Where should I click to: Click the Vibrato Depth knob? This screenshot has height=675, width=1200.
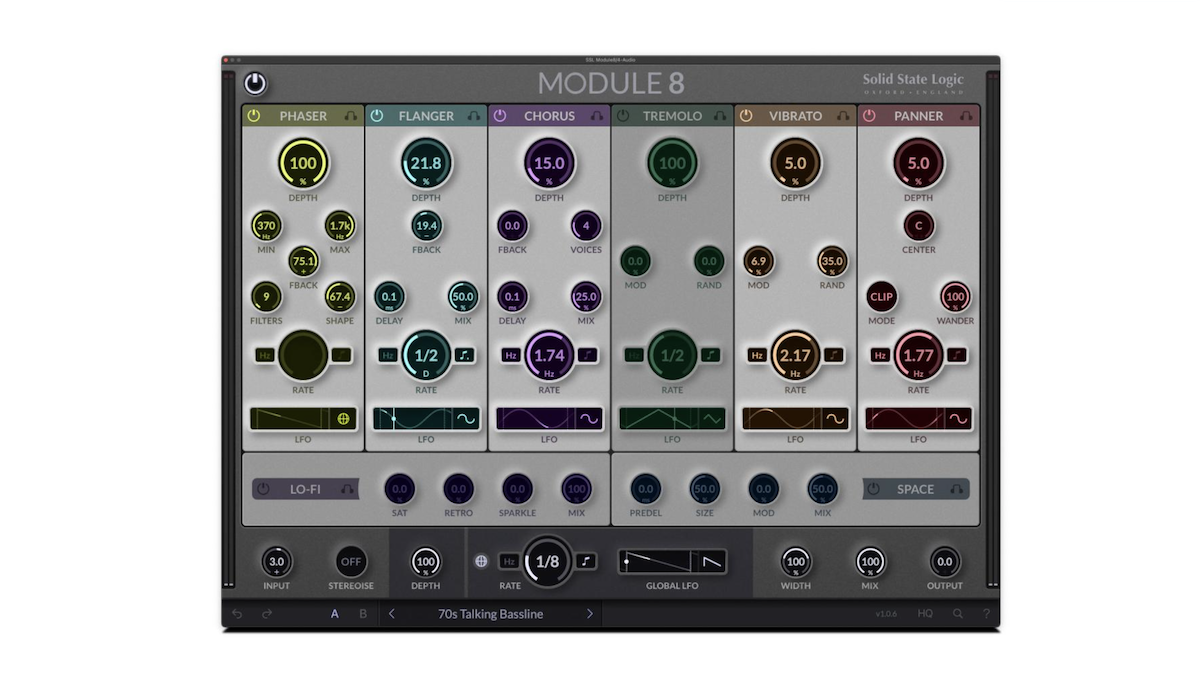click(795, 164)
